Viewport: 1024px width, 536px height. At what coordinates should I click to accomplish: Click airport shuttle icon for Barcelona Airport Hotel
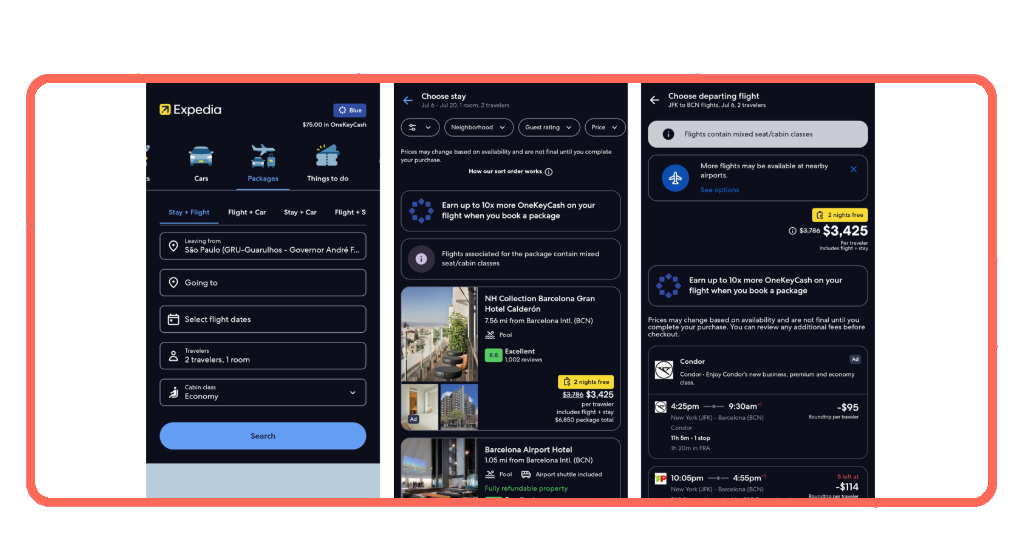point(526,475)
